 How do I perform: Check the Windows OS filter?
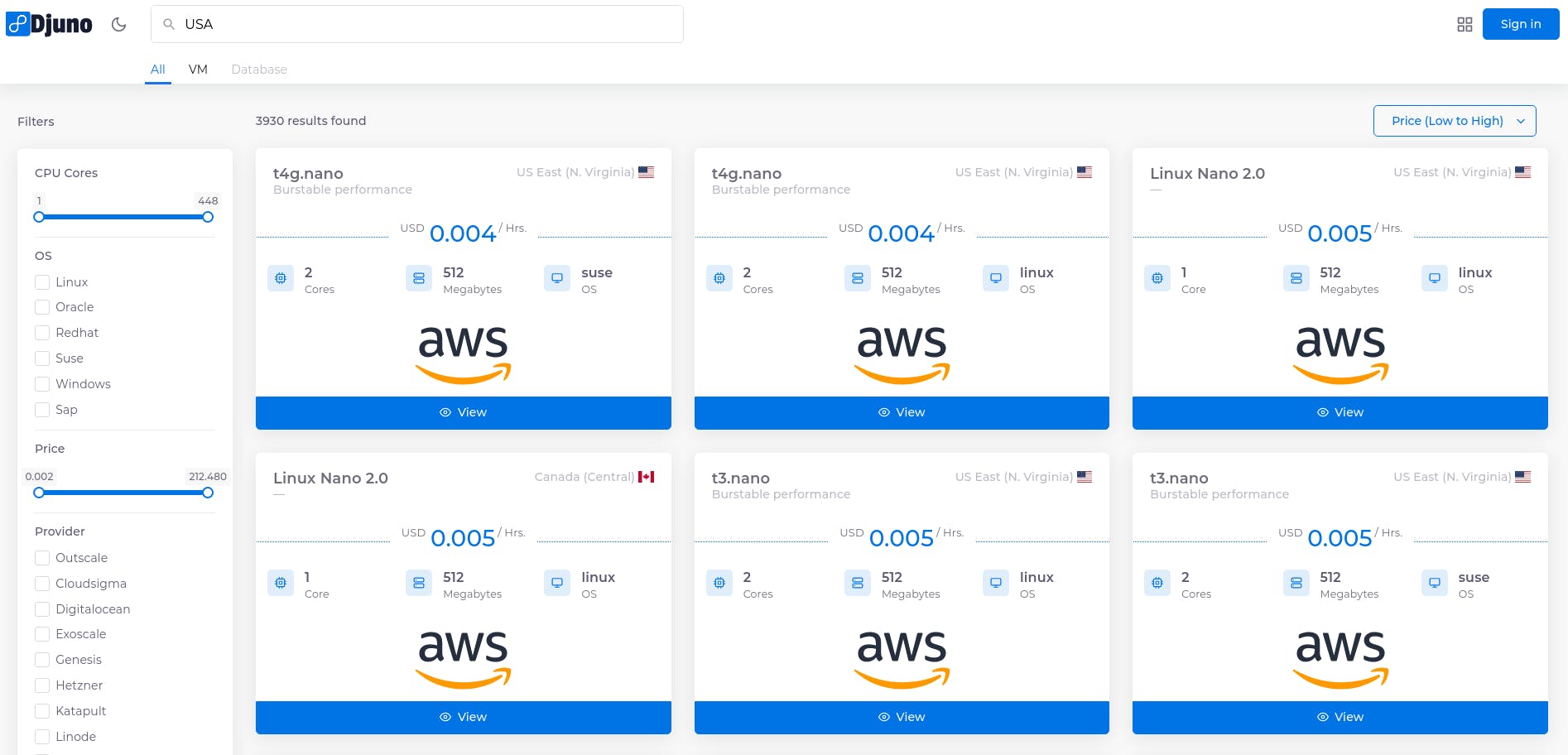pos(42,384)
